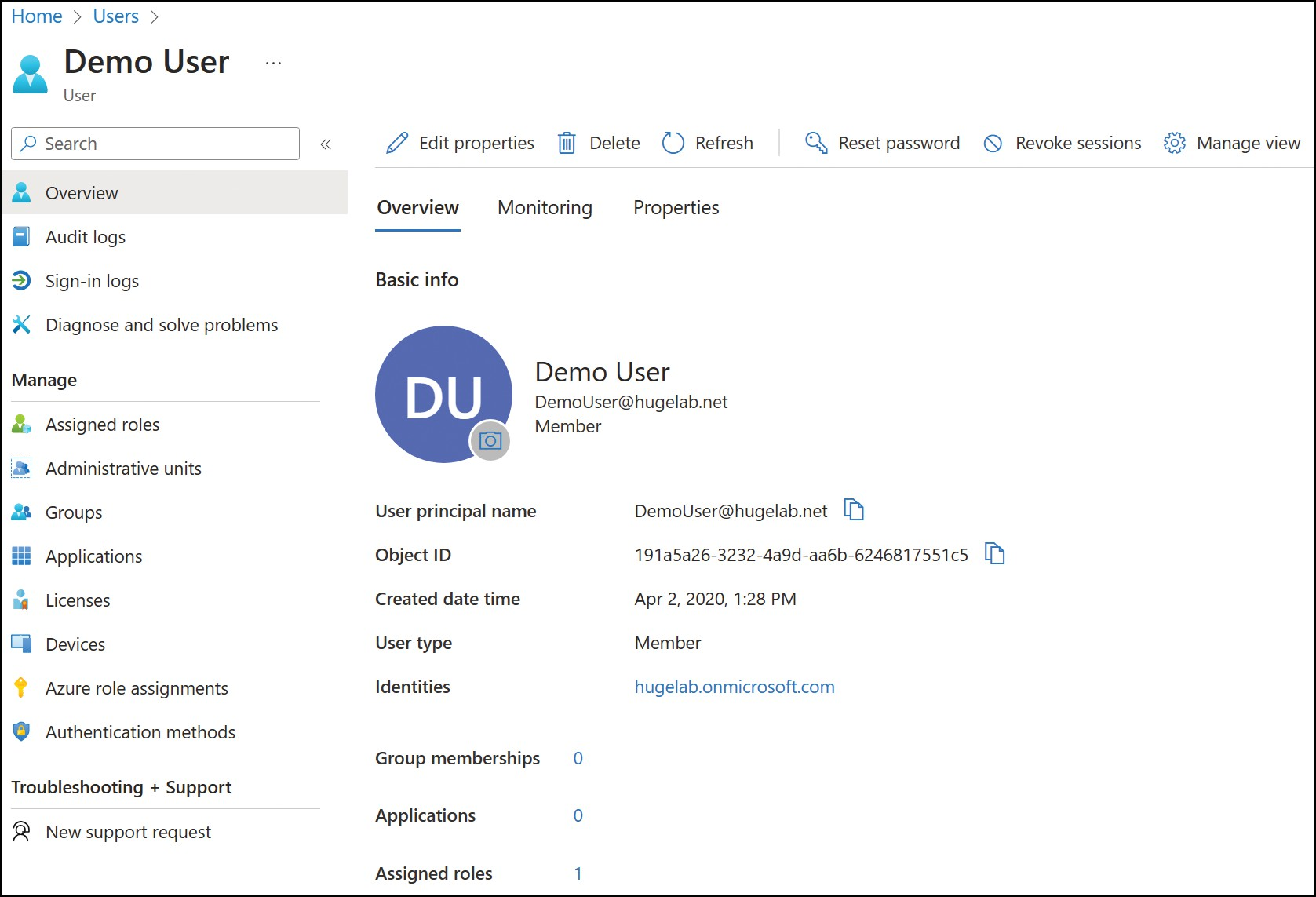Click the Delete trash can icon
This screenshot has width=1316, height=897.
(567, 144)
